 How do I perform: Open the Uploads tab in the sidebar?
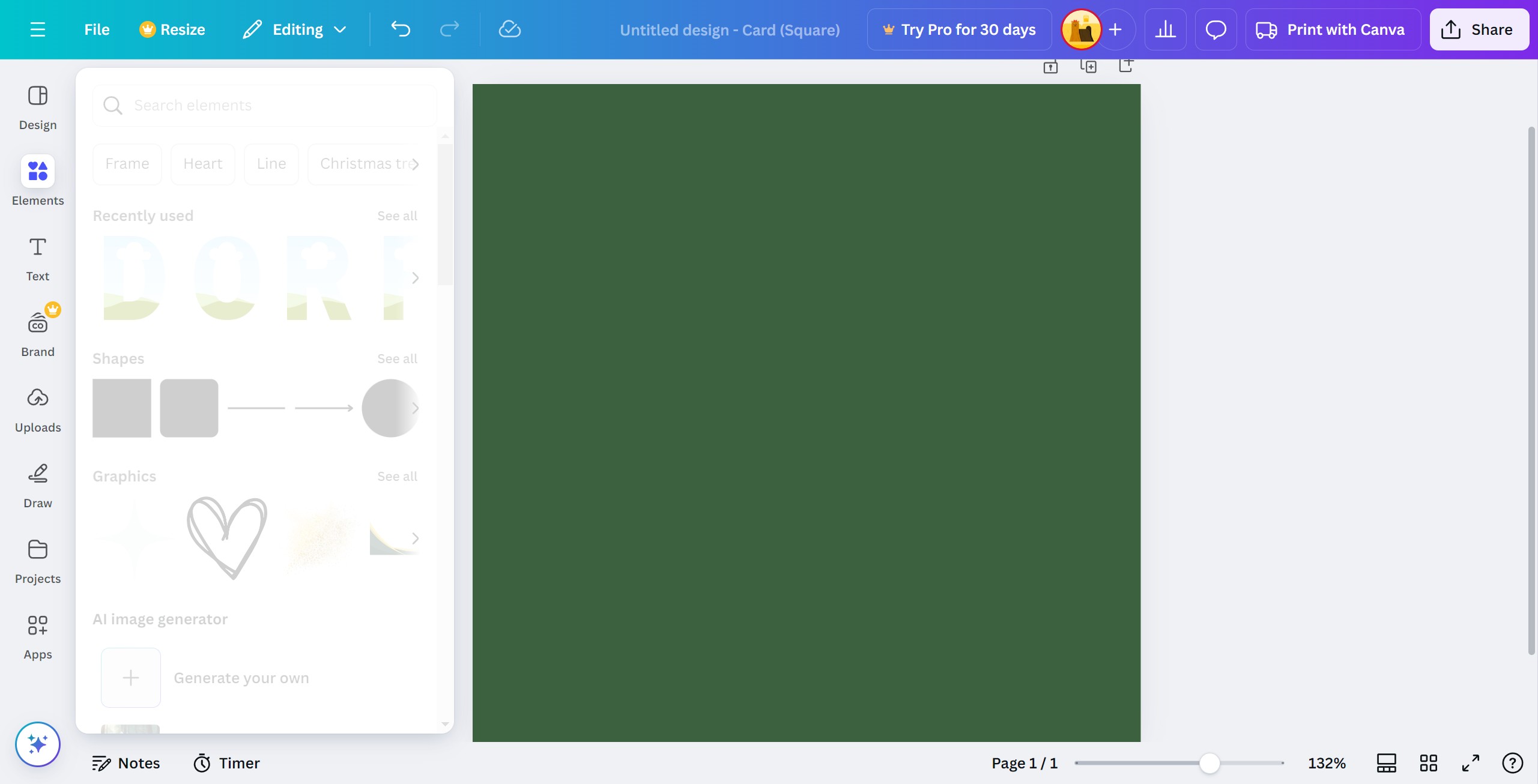[x=38, y=409]
